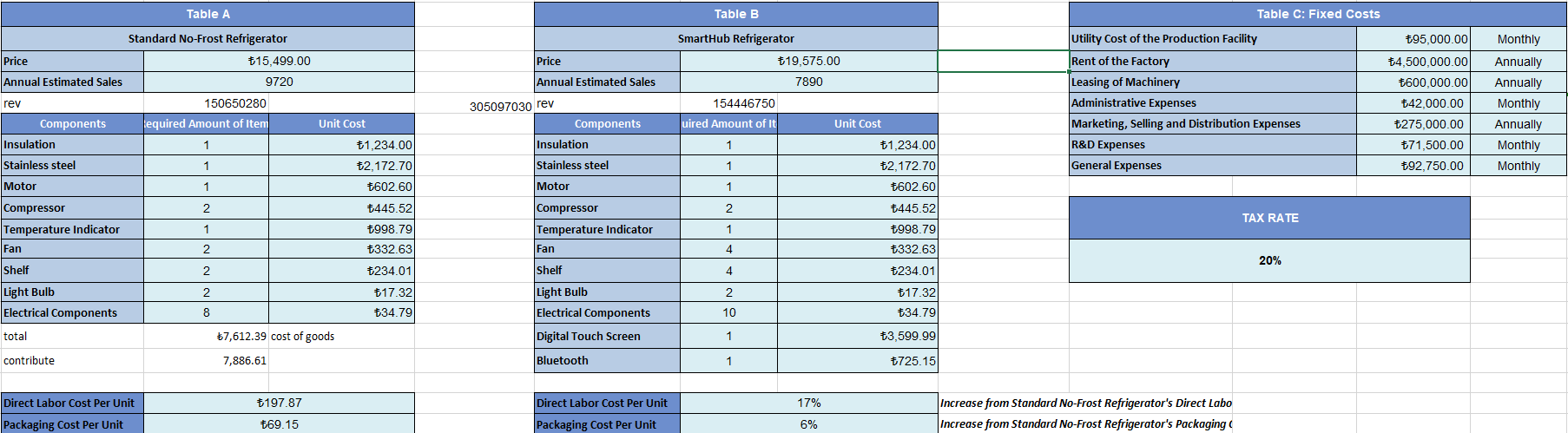The image size is (1568, 433).
Task: Click the Leasing of Machinery label
Action: 1212,82
